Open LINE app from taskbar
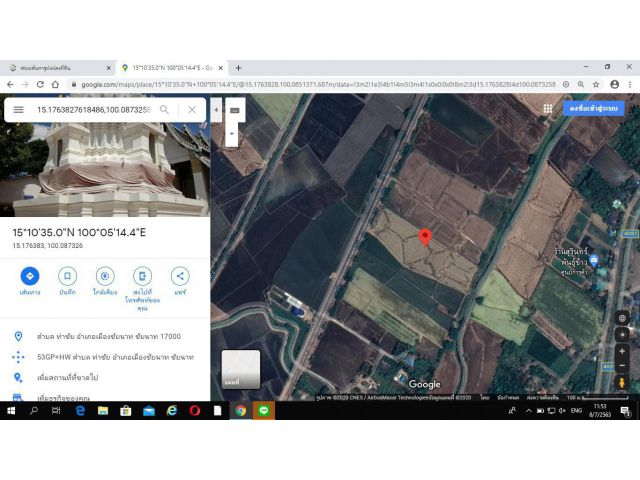This screenshot has width=640, height=480. pos(264,411)
